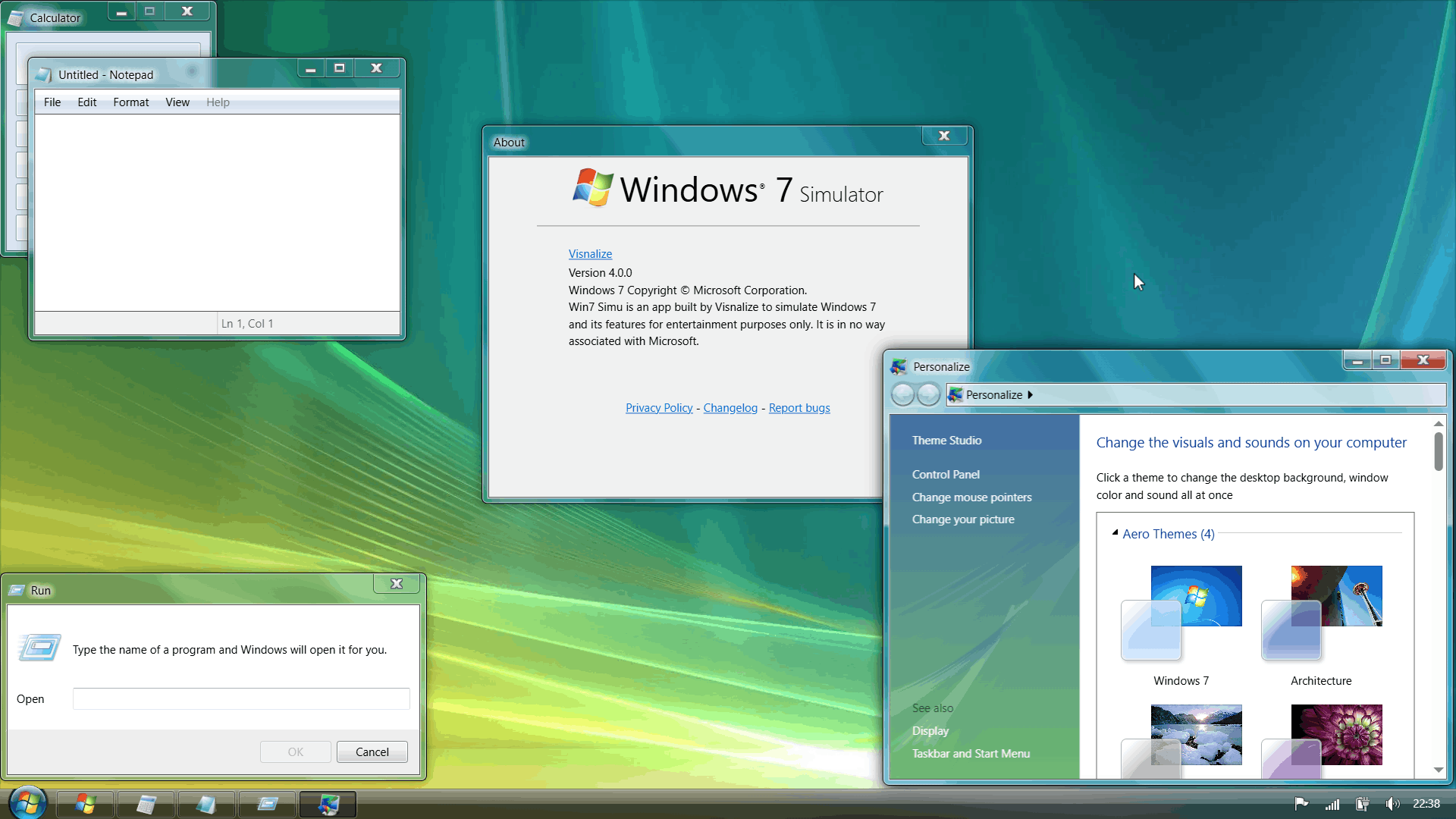Click the back navigation button in Personalize

(x=902, y=395)
